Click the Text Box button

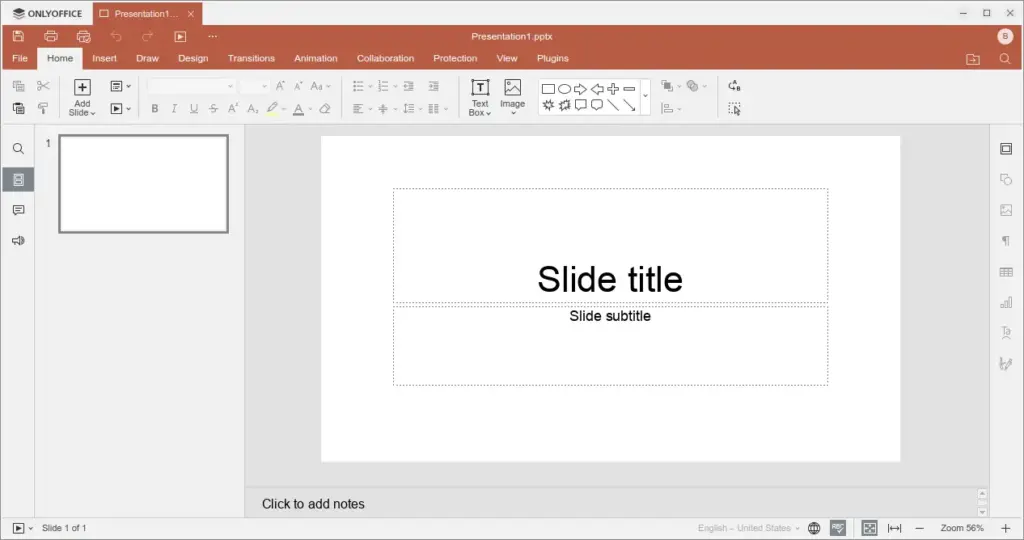[480, 98]
